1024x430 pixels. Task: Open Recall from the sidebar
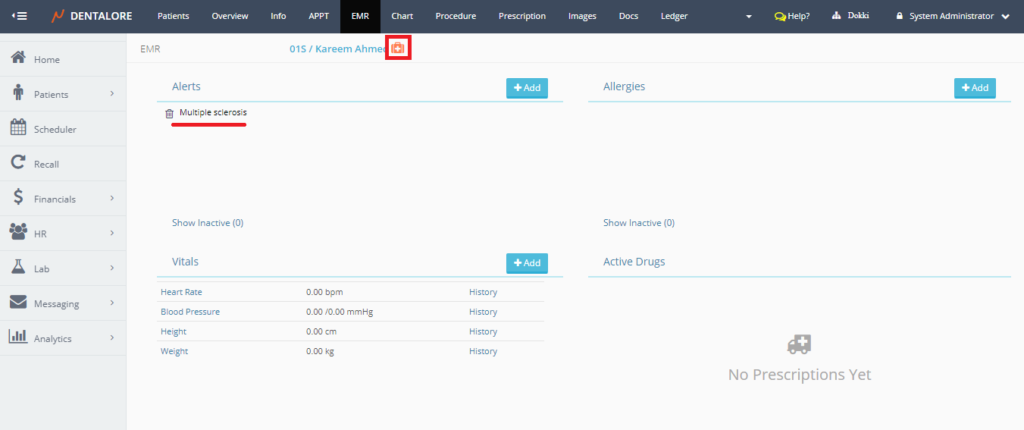46,164
